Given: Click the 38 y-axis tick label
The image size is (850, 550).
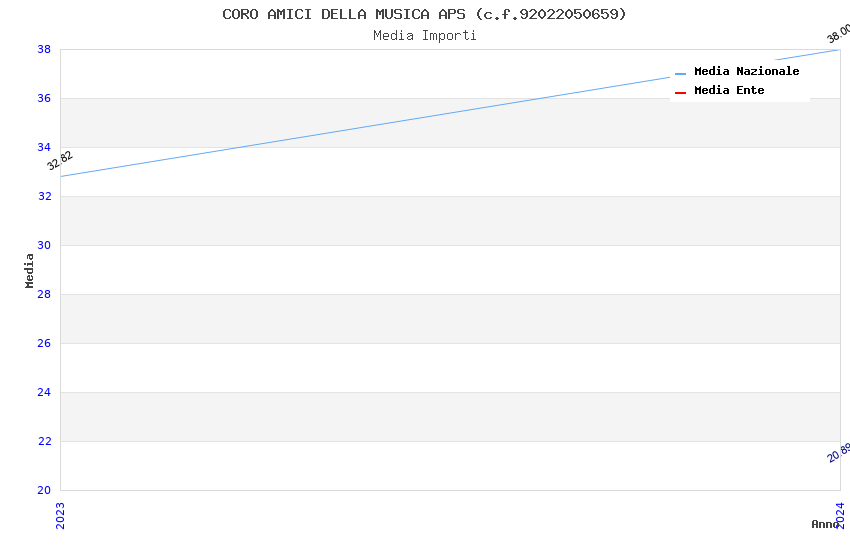Looking at the screenshot, I should point(44,49).
